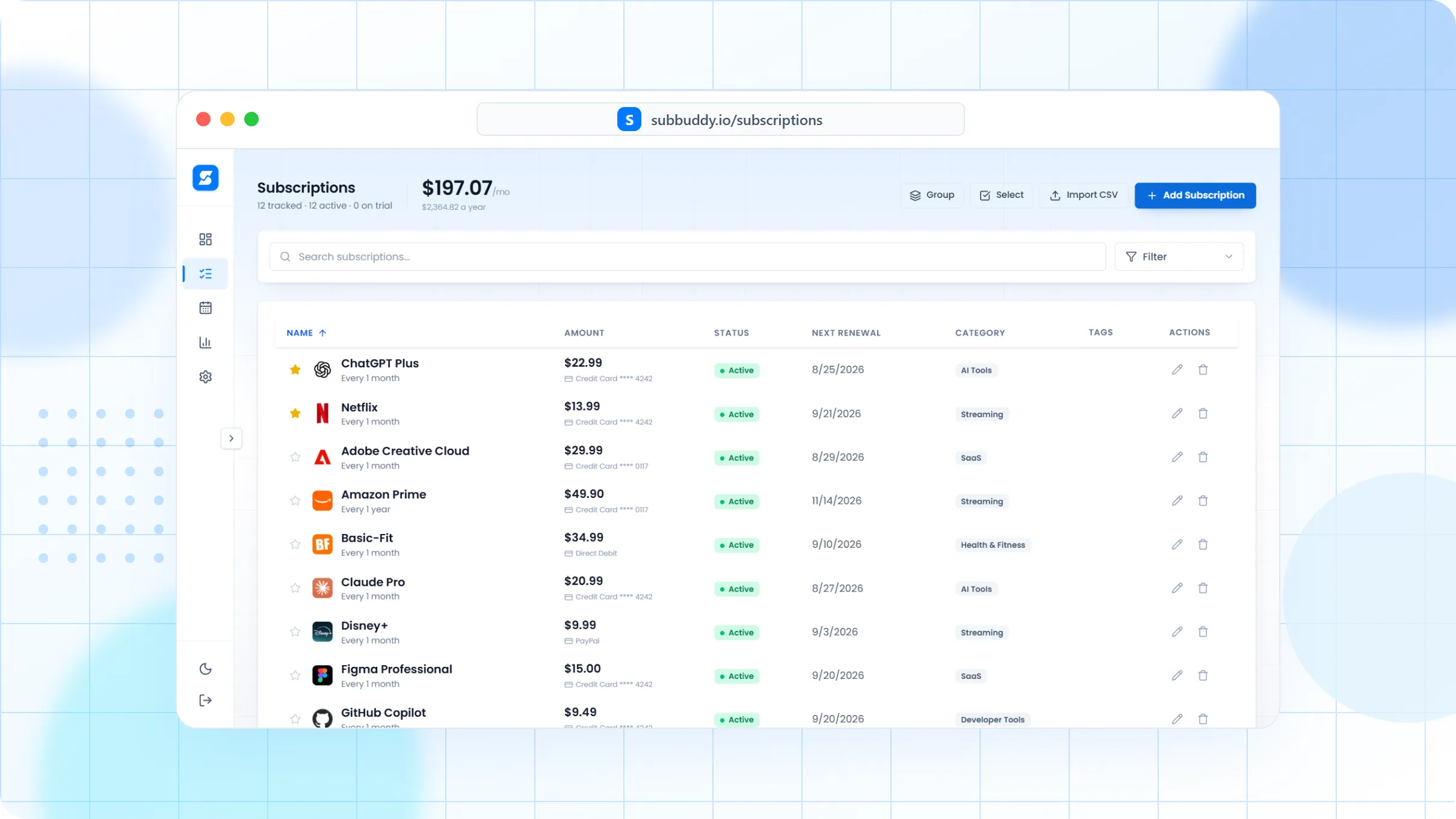Edit the GitHub Copilot subscription
Screen dimensions: 1456x819
[1177, 719]
